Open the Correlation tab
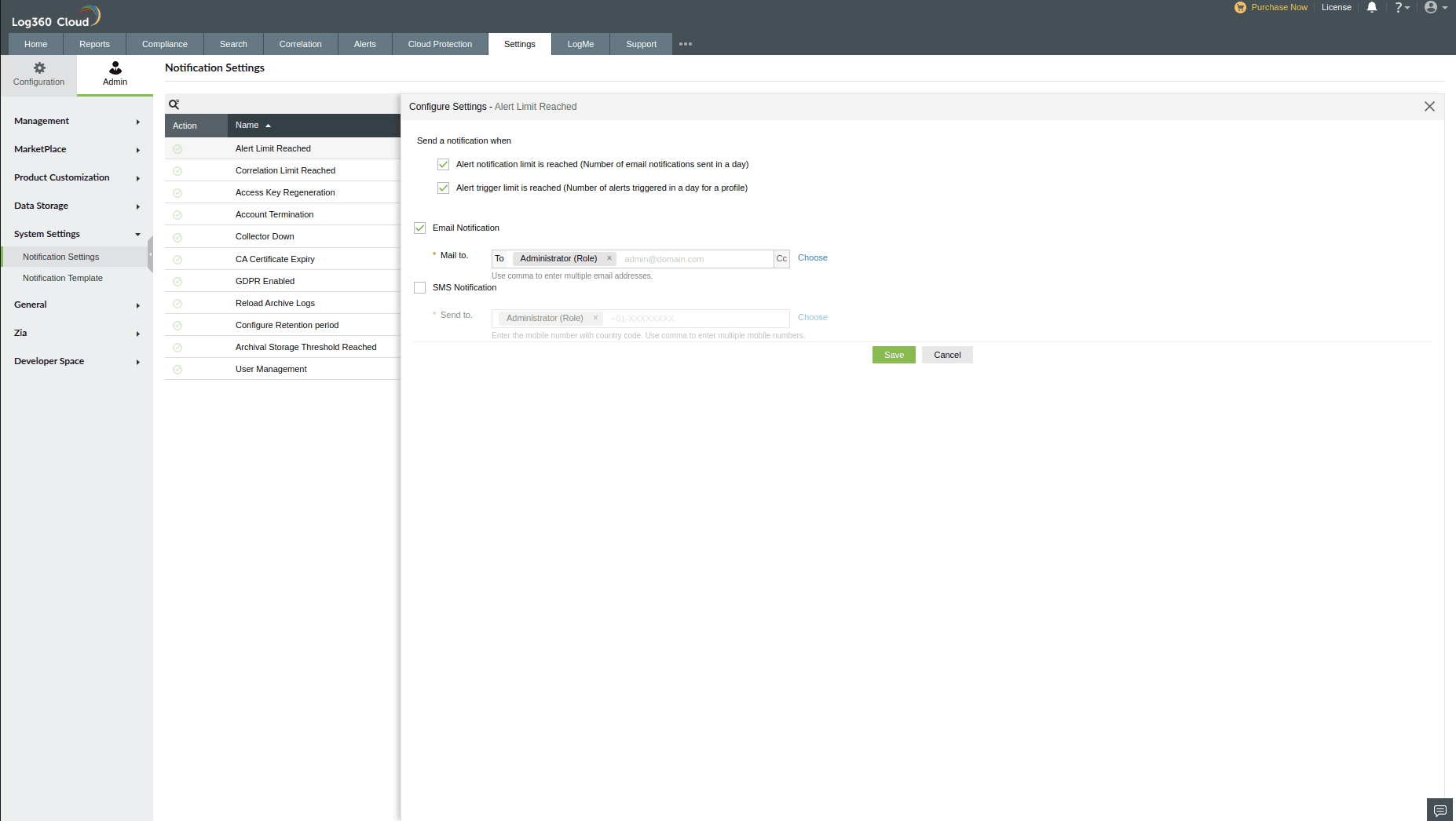This screenshot has width=1456, height=821. coord(300,44)
